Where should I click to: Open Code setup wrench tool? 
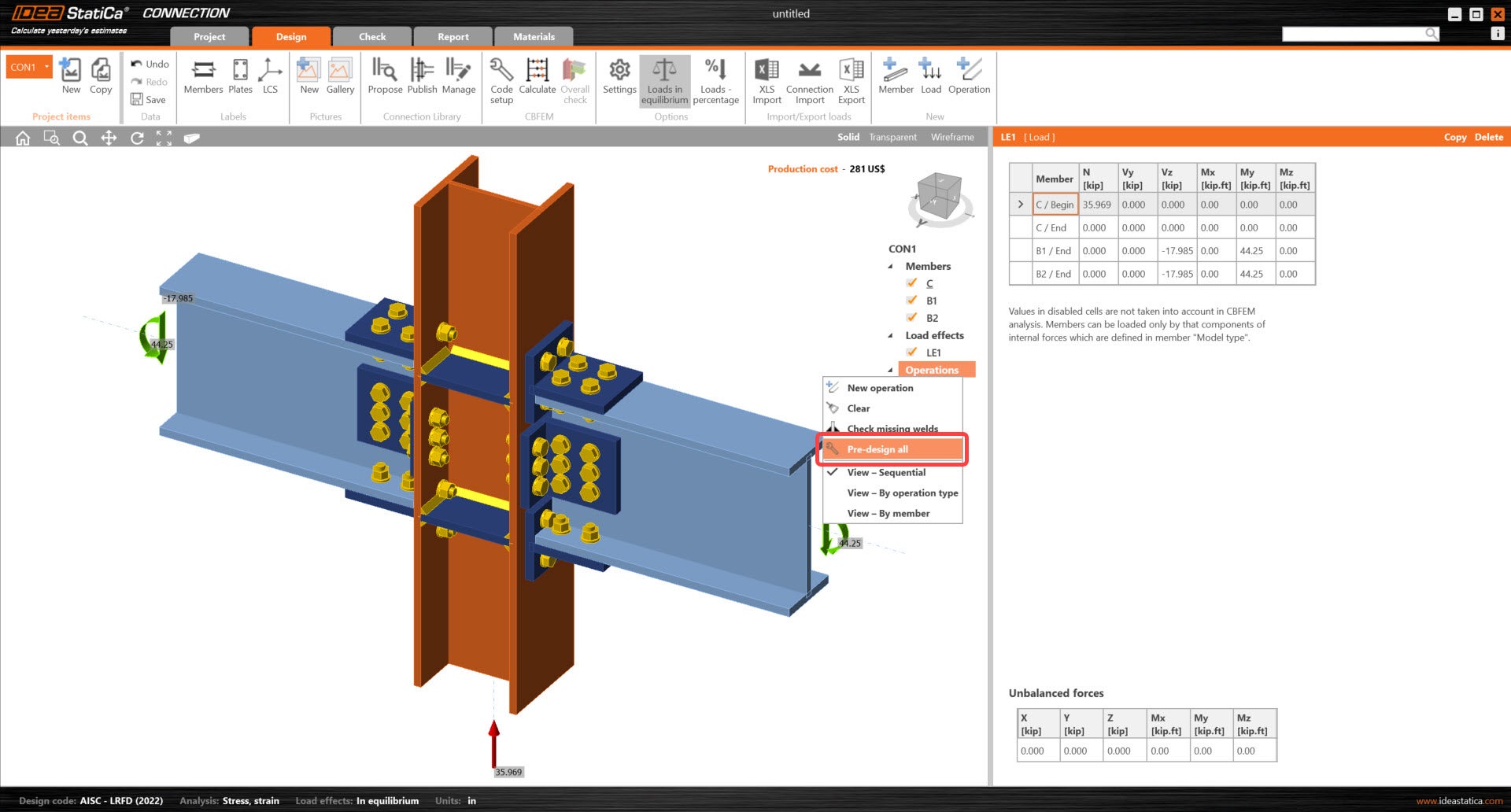501,79
